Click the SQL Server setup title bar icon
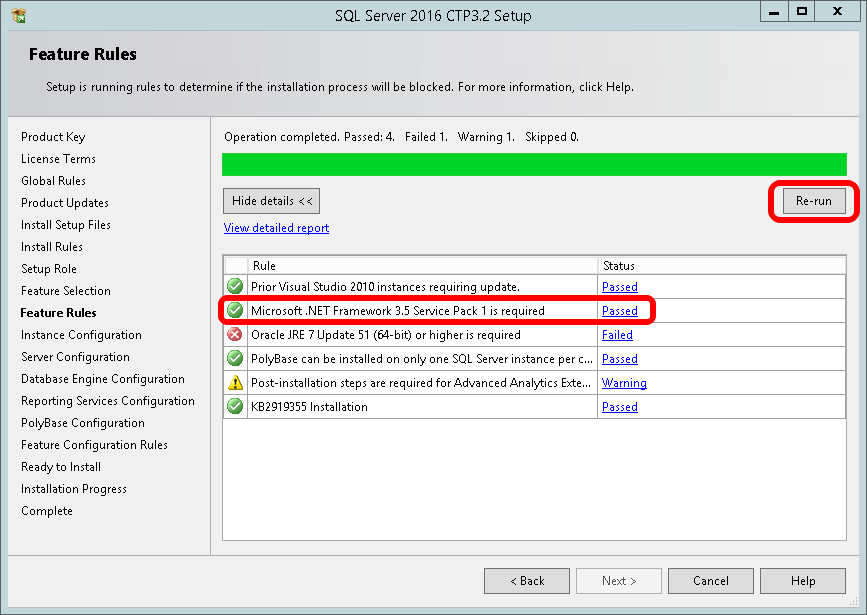This screenshot has width=867, height=615. (18, 15)
